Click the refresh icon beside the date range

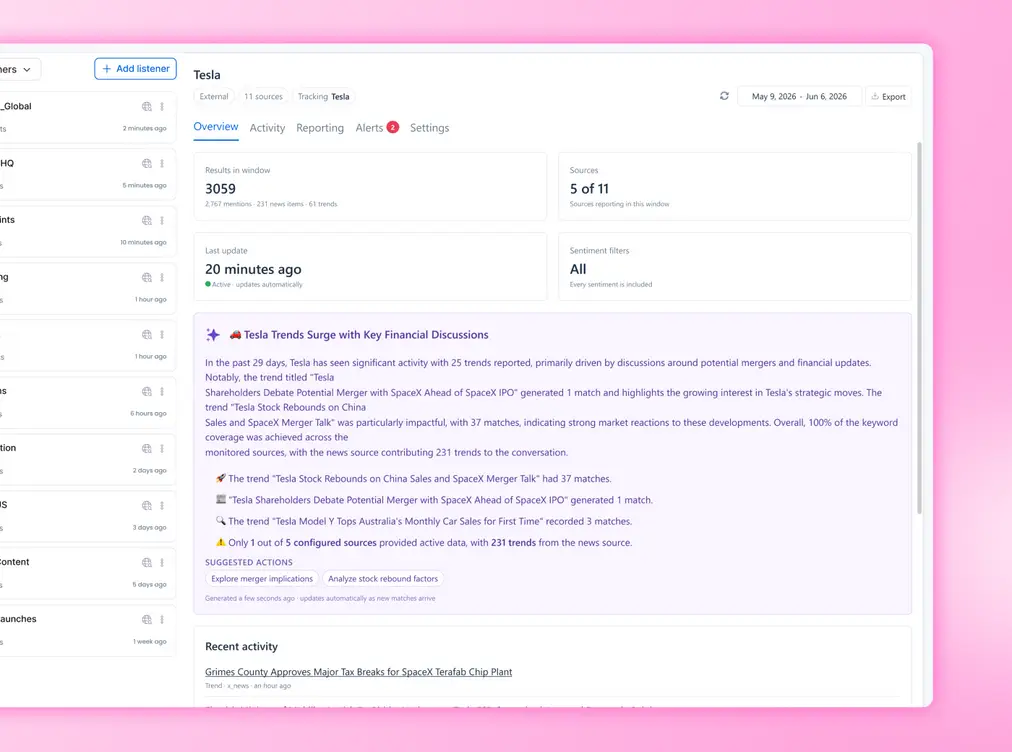pyautogui.click(x=724, y=96)
